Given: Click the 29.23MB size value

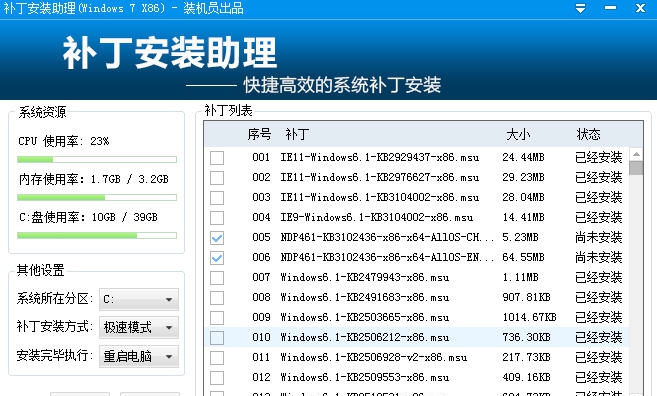Looking at the screenshot, I should click(x=523, y=178).
